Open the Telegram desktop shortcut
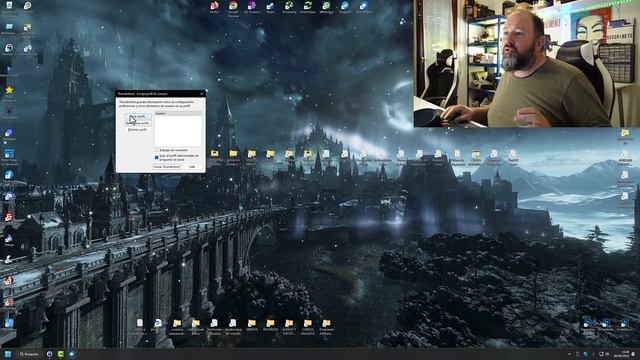Image resolution: width=640 pixels, height=360 pixels. pos(345,7)
